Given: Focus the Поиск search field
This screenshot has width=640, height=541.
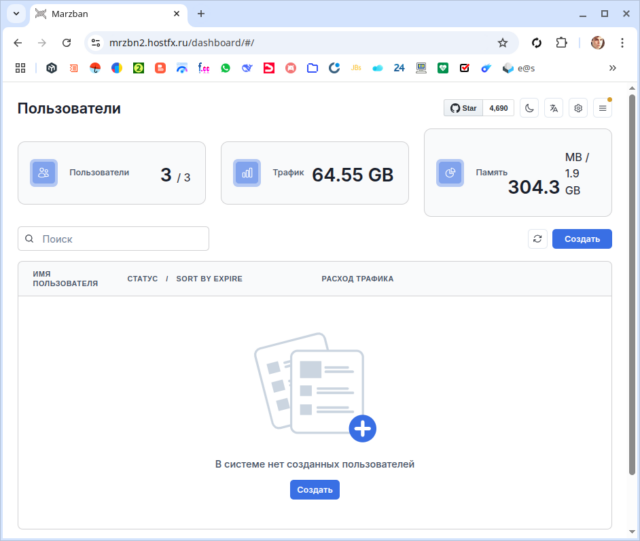Looking at the screenshot, I should tap(120, 239).
